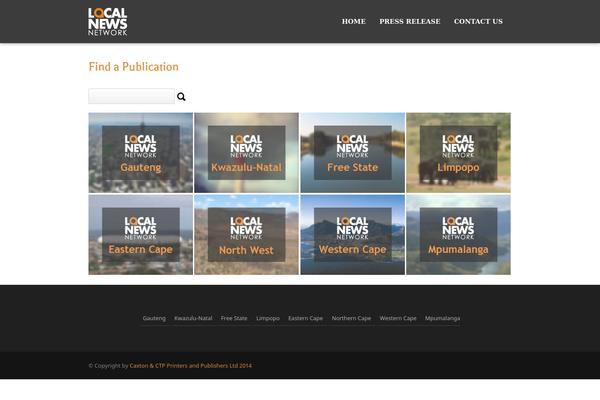Viewport: 600px width, 400px height.
Task: Click the Local News Network header logo
Action: coord(108,22)
